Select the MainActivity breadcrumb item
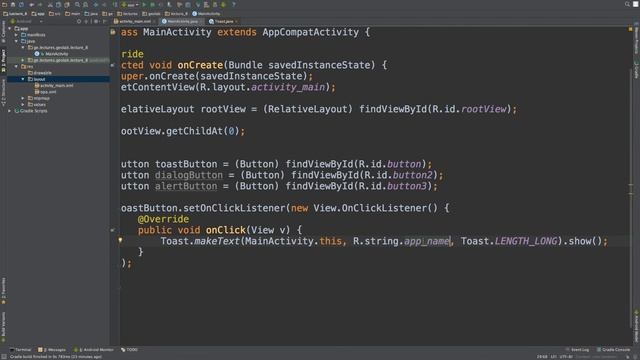 [x=206, y=14]
